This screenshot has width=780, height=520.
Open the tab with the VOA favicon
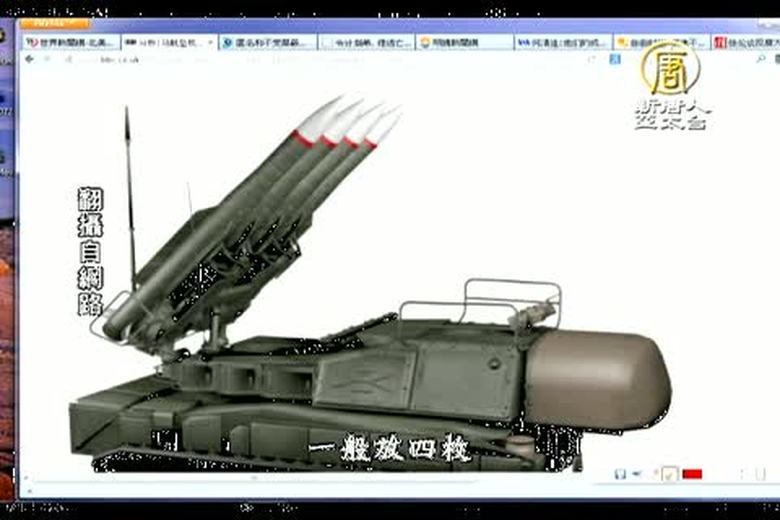coord(560,43)
